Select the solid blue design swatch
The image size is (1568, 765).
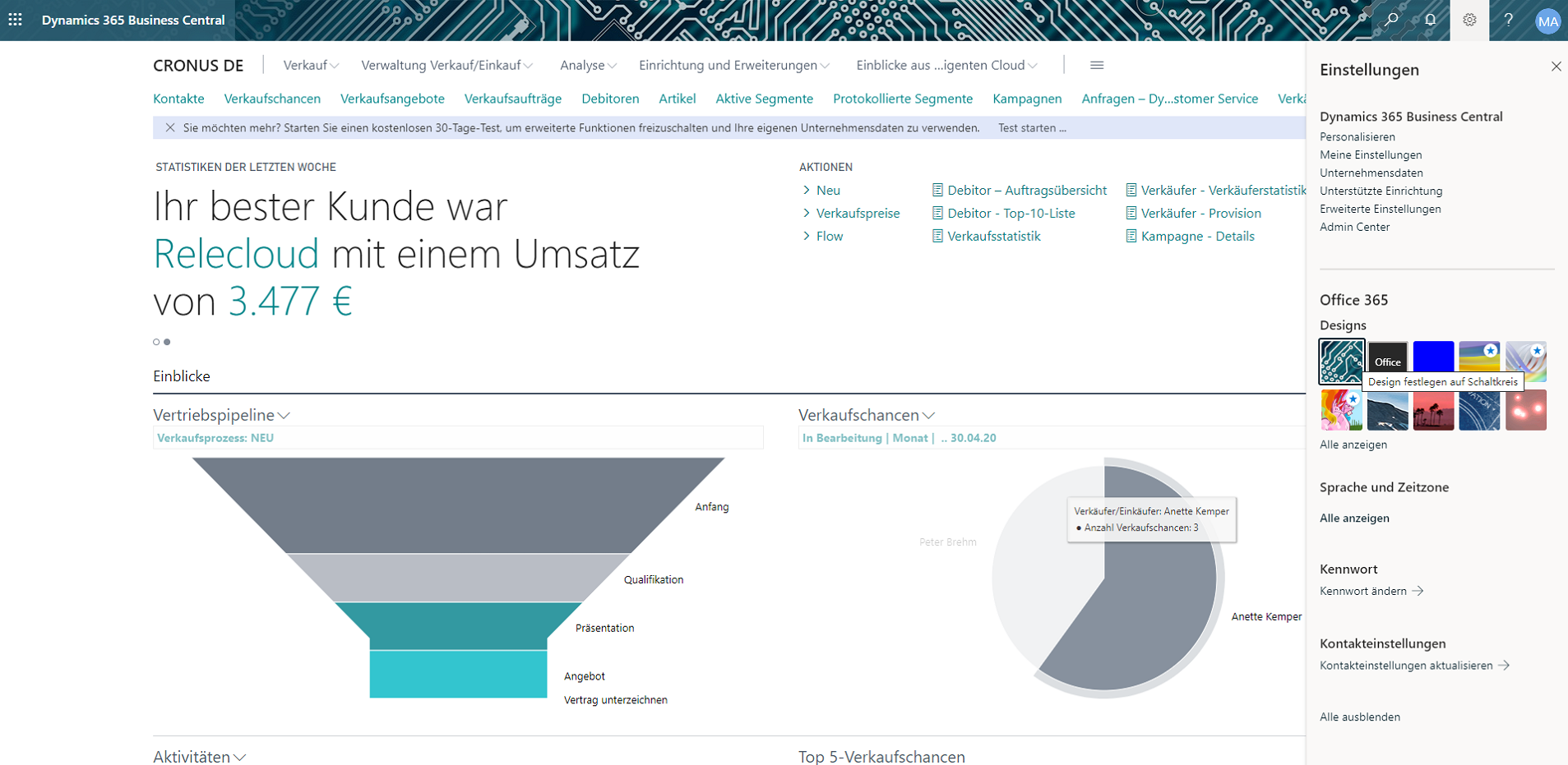pos(1434,357)
